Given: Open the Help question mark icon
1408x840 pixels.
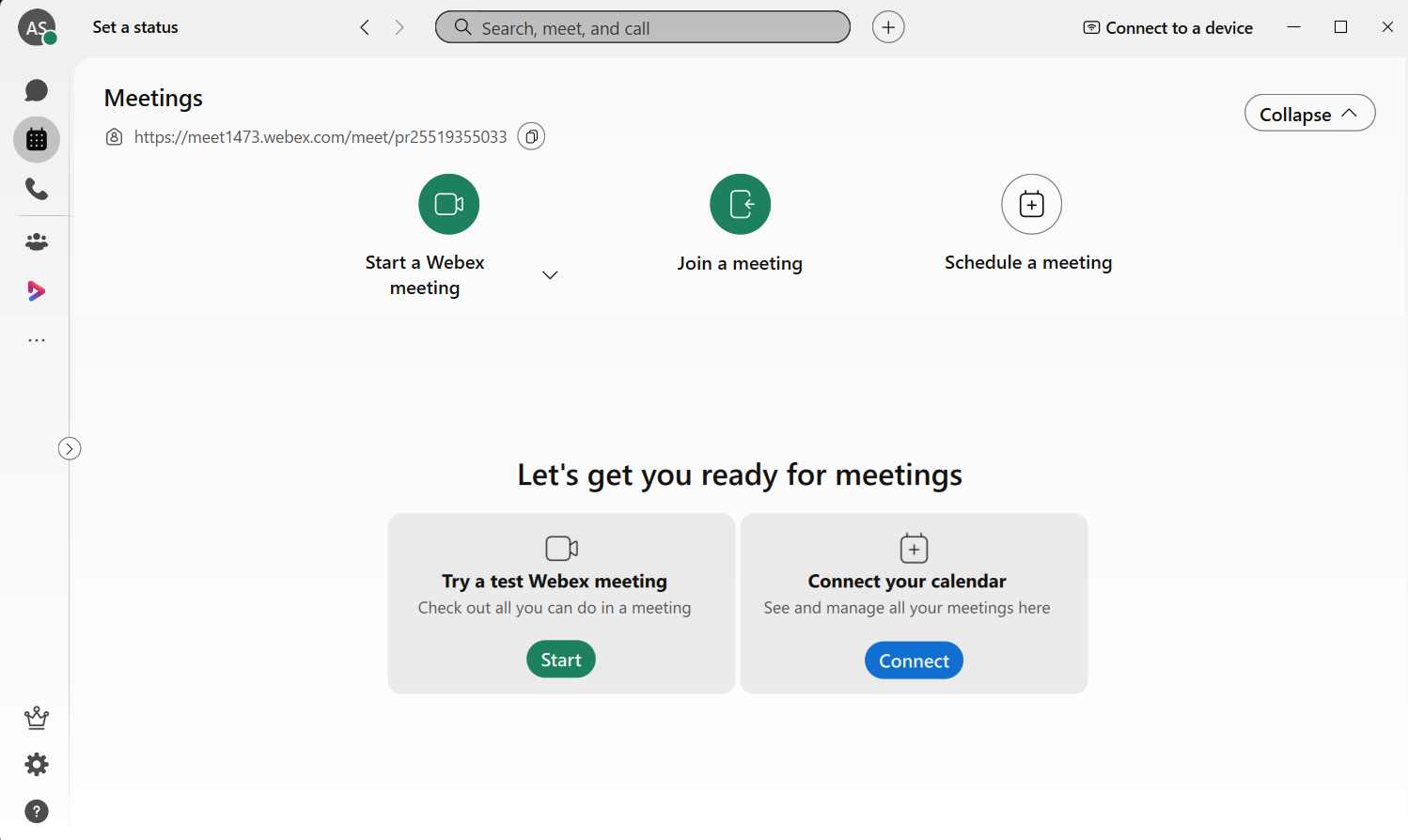Looking at the screenshot, I should click(36, 811).
